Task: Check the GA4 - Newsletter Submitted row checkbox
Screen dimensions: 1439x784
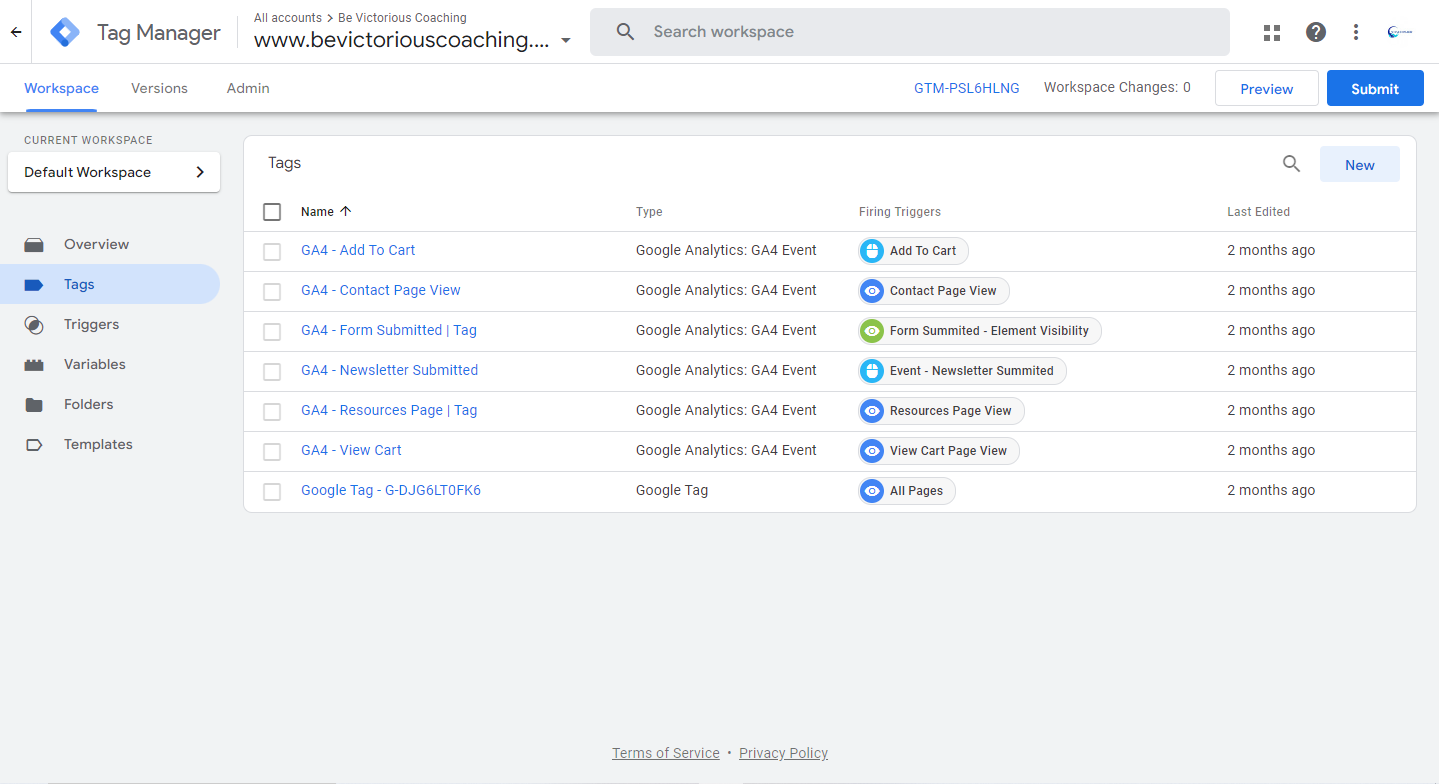Action: tap(272, 371)
